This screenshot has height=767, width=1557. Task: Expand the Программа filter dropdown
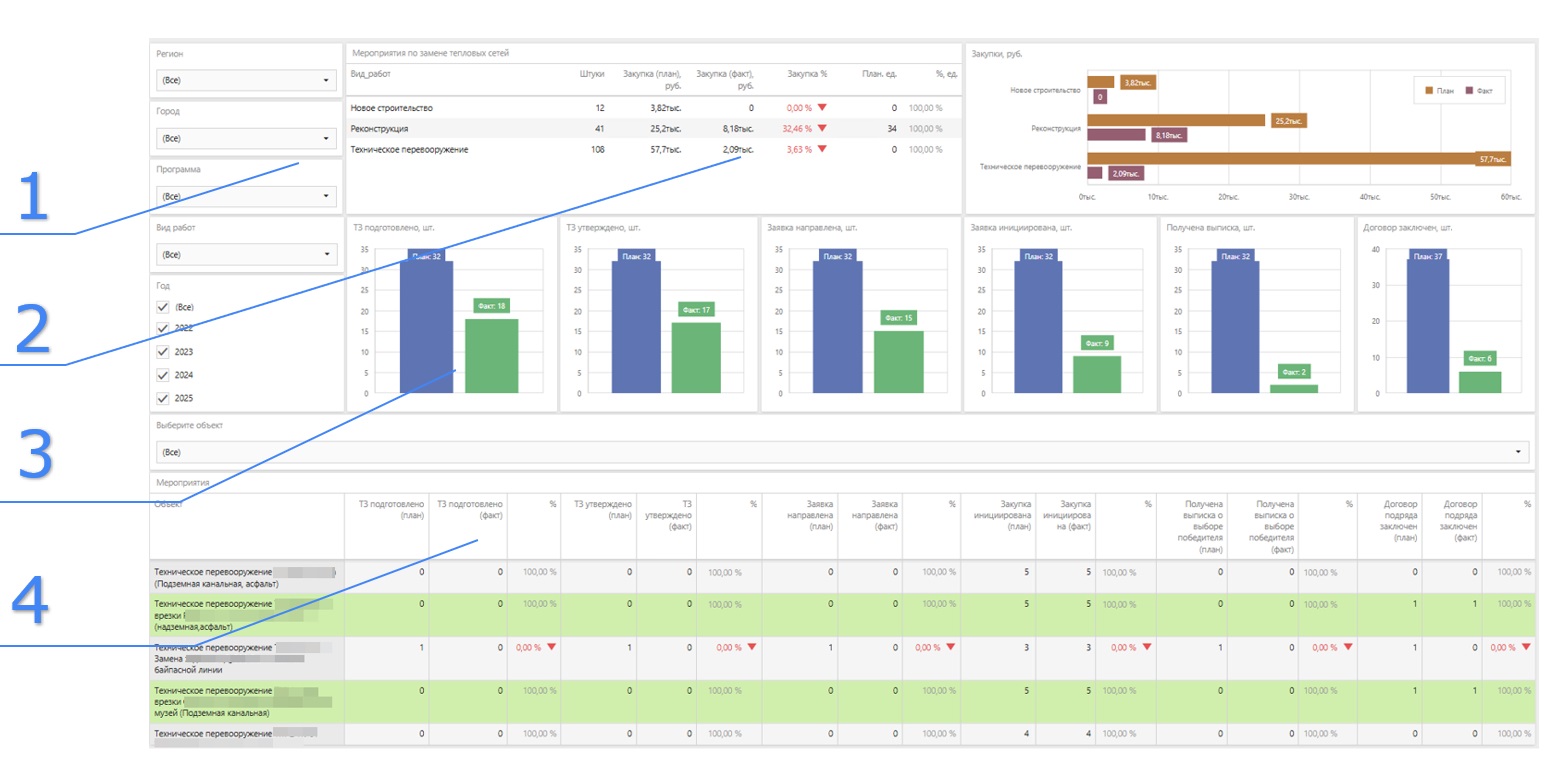coord(246,197)
